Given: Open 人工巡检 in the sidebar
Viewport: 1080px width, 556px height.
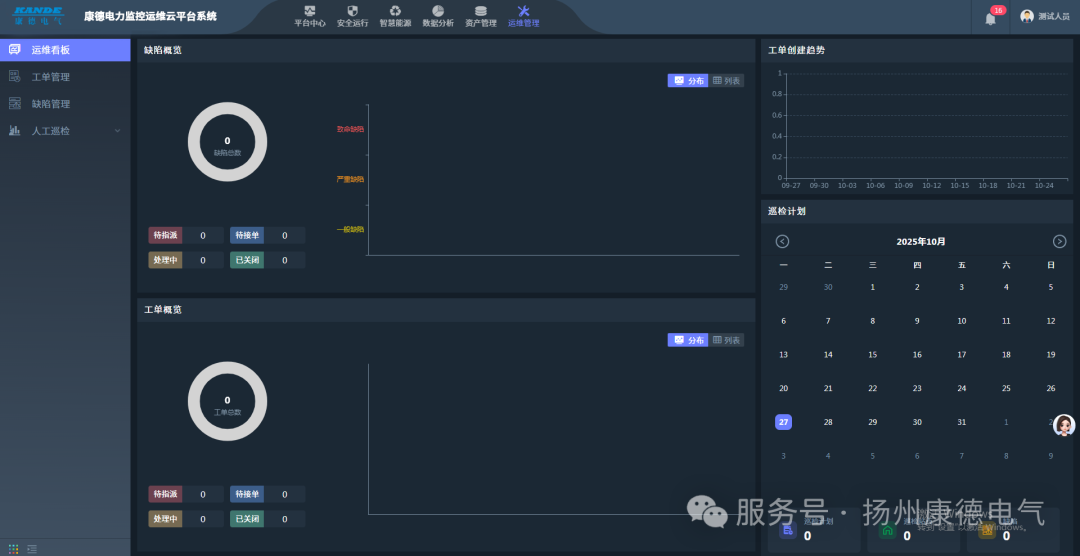Looking at the screenshot, I should (65, 130).
